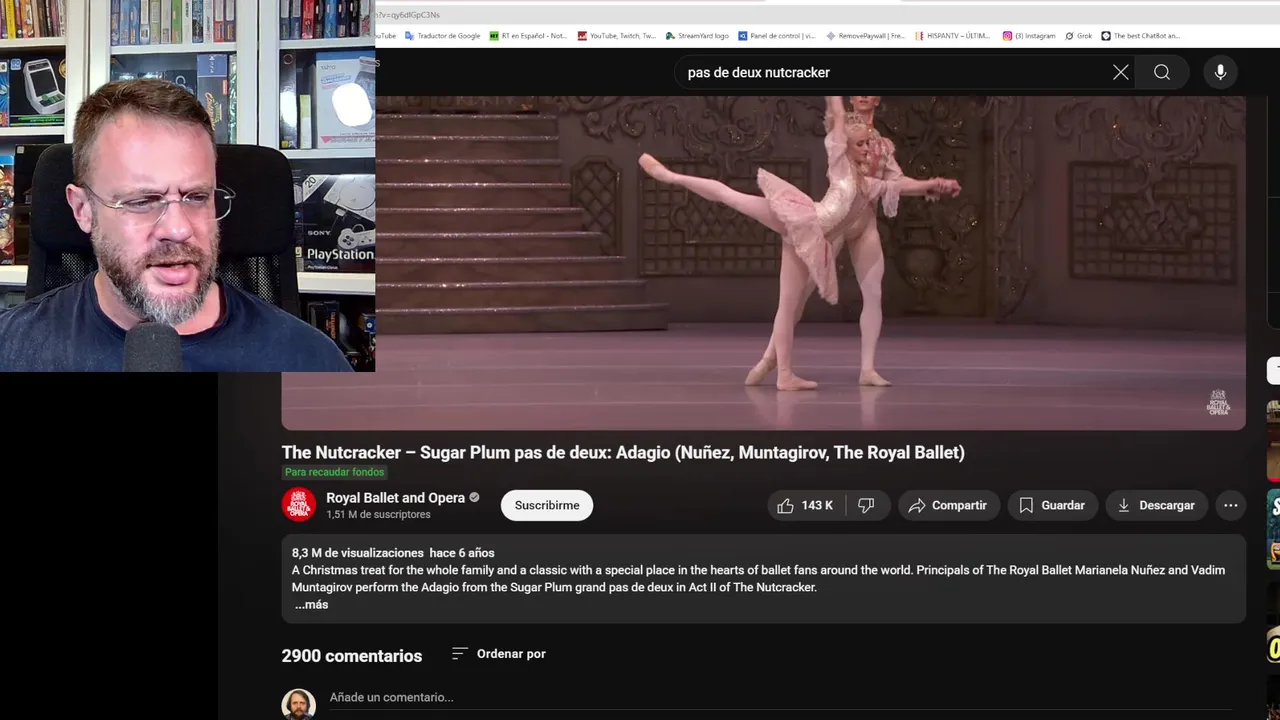The width and height of the screenshot is (1280, 720).
Task: Open The best ChatBot bookmark
Action: click(1141, 36)
